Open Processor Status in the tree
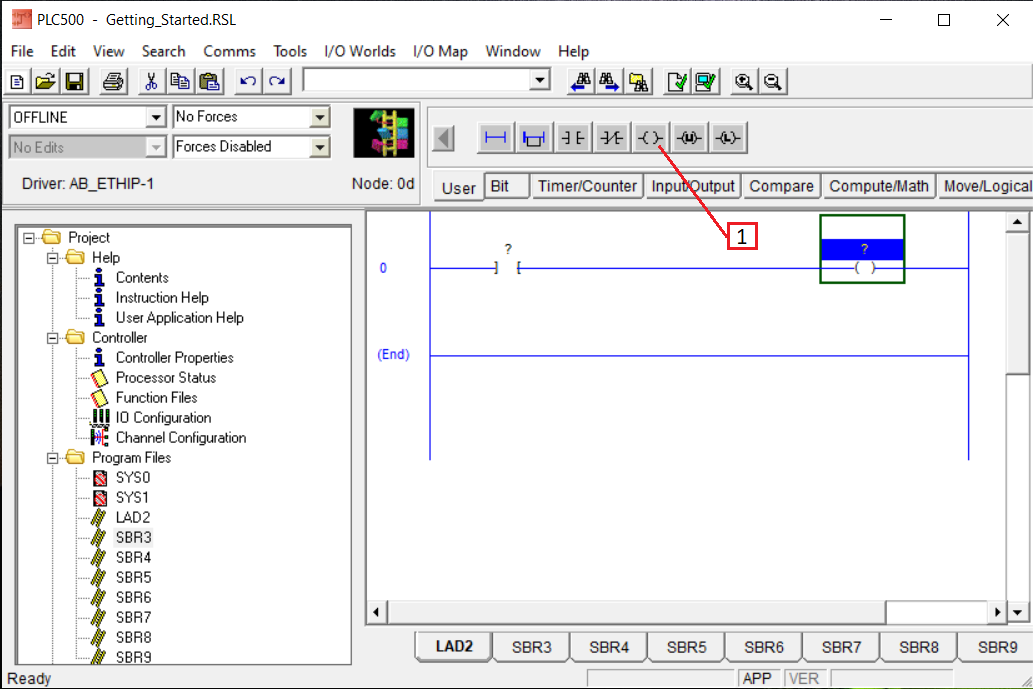Screen dimensions: 1033x689 pyautogui.click(x=166, y=377)
